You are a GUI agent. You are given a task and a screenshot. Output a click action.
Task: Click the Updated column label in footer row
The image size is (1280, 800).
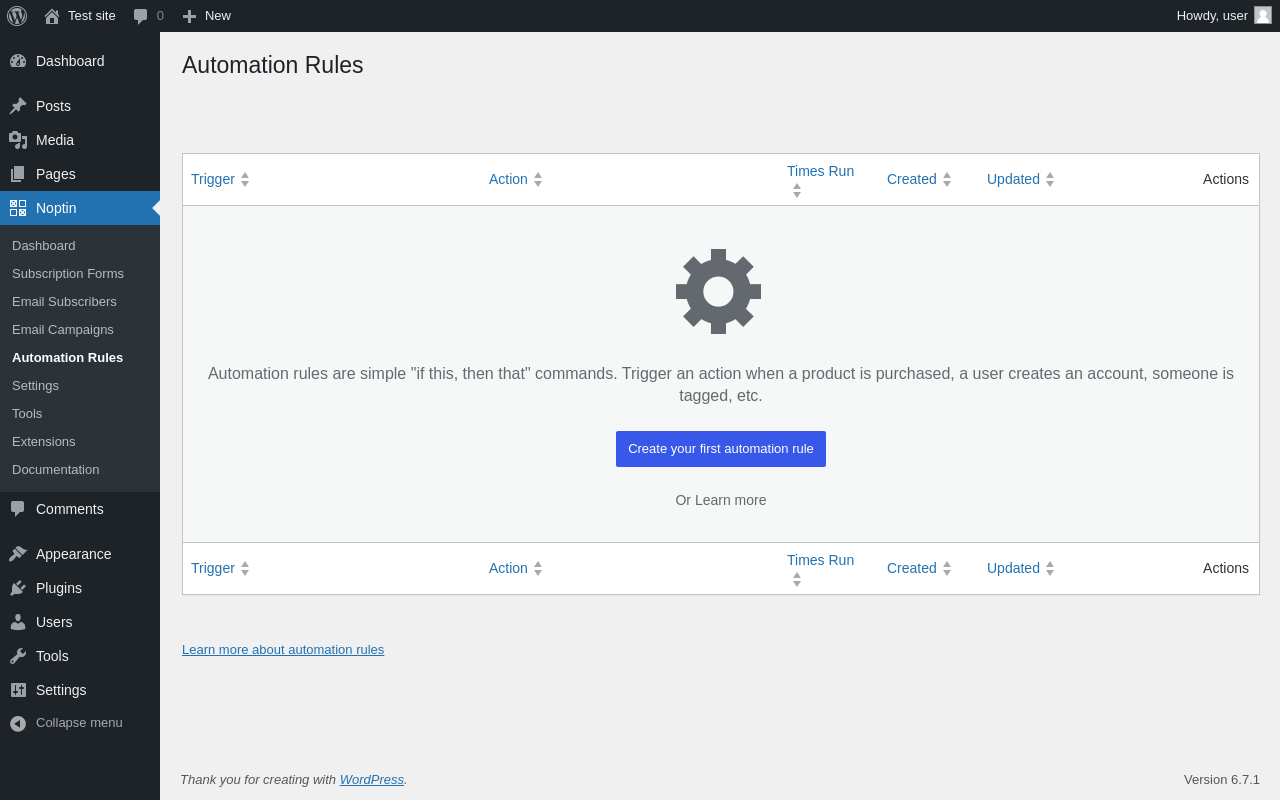coord(1013,568)
